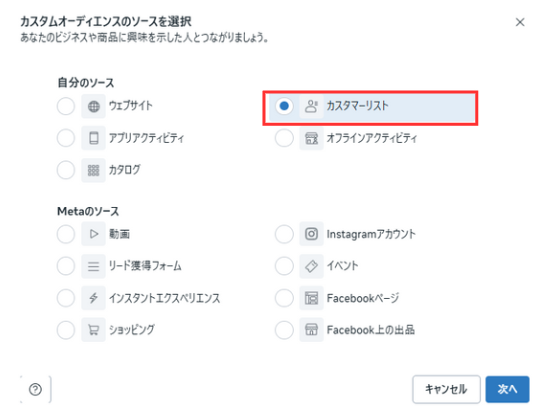543x412 pixels.
Task: Click the phone icon for アプリアクティビティ
Action: (94, 138)
